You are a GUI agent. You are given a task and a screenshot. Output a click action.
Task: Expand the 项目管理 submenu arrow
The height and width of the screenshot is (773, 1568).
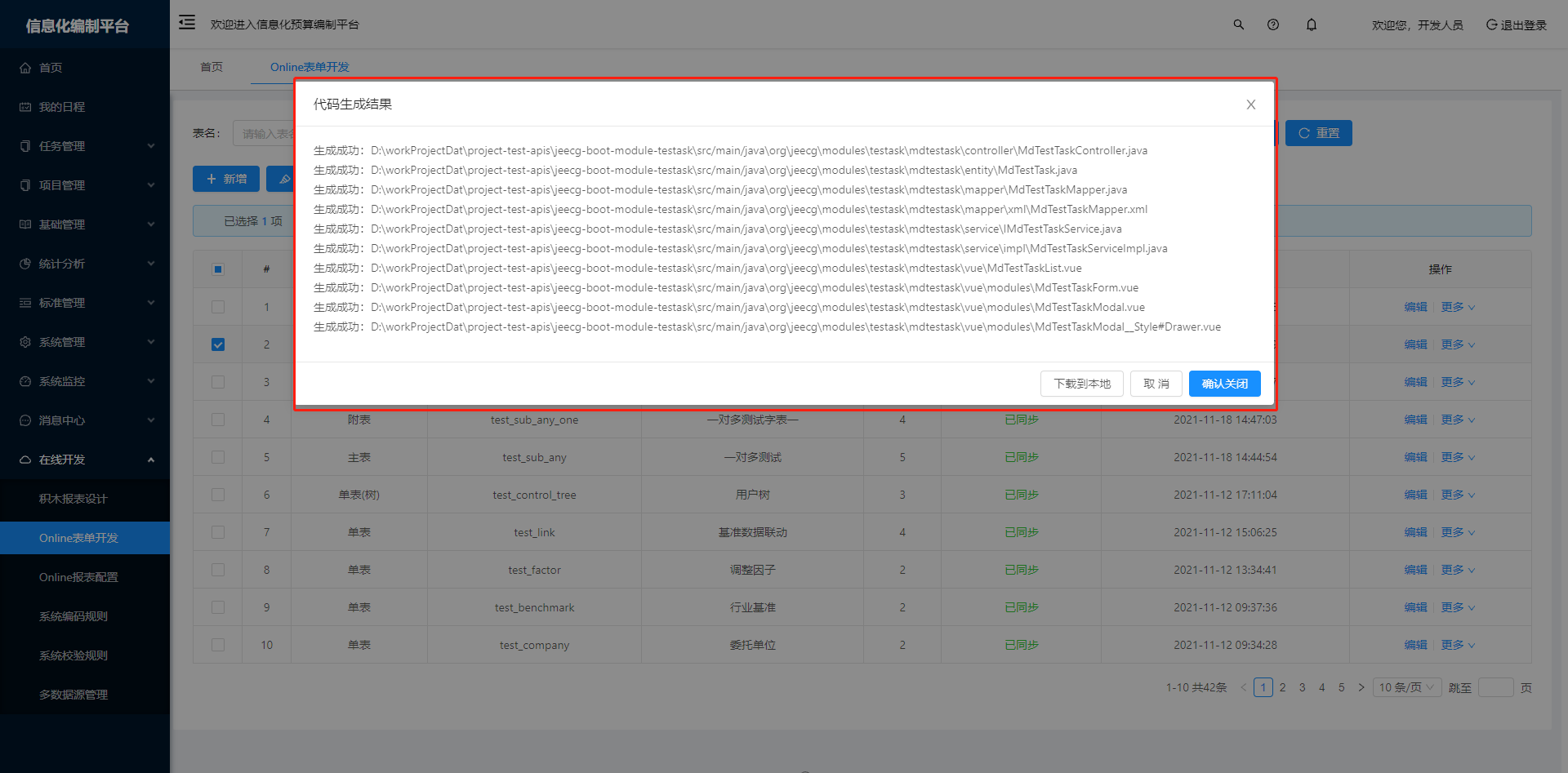point(151,185)
